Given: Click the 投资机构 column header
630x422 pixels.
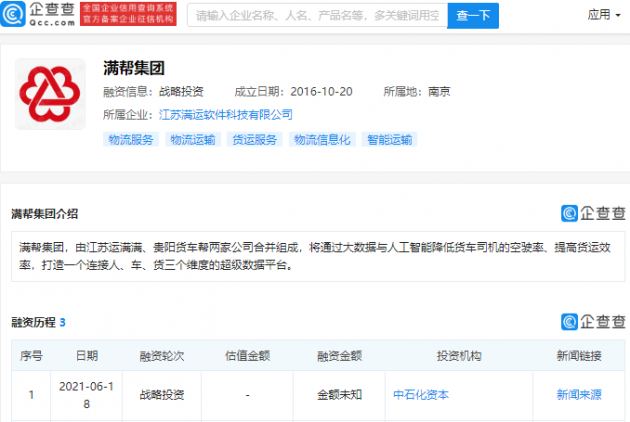Looking at the screenshot, I should pos(459,356).
